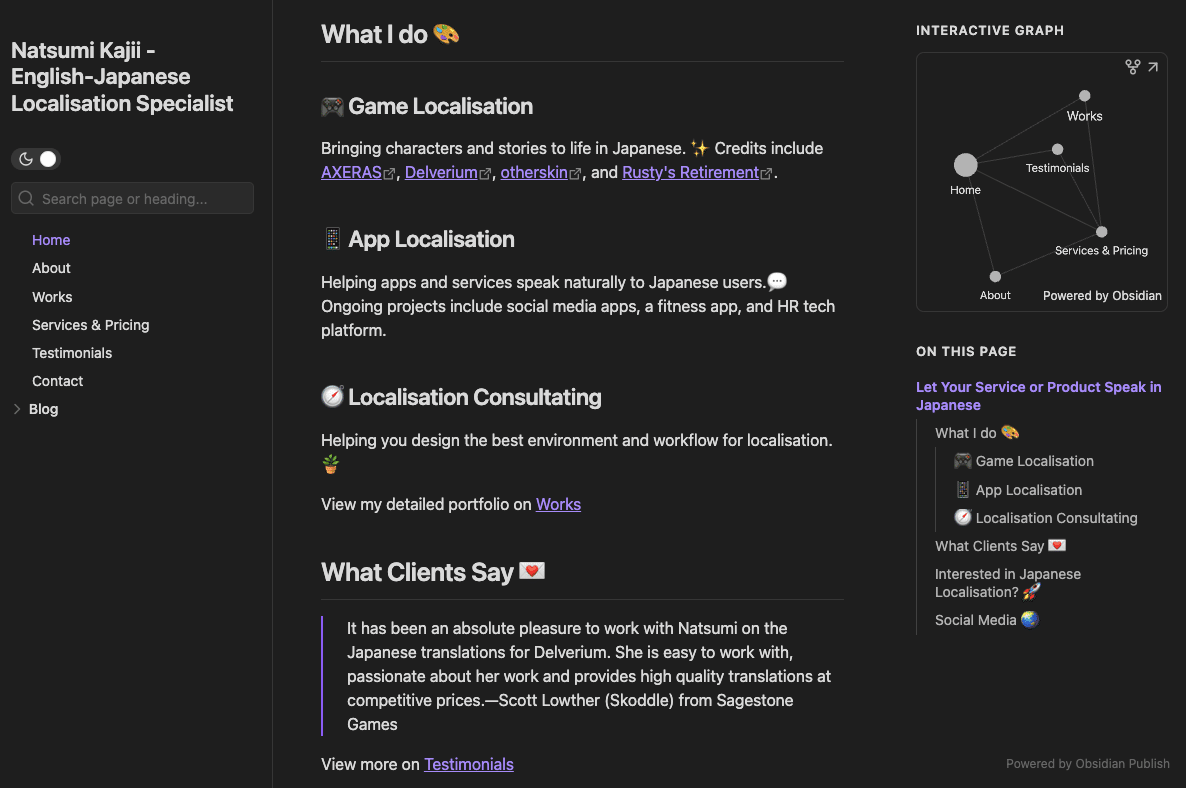Viewport: 1186px width, 788px height.
Task: Open Contact page from sidebar
Action: (57, 381)
